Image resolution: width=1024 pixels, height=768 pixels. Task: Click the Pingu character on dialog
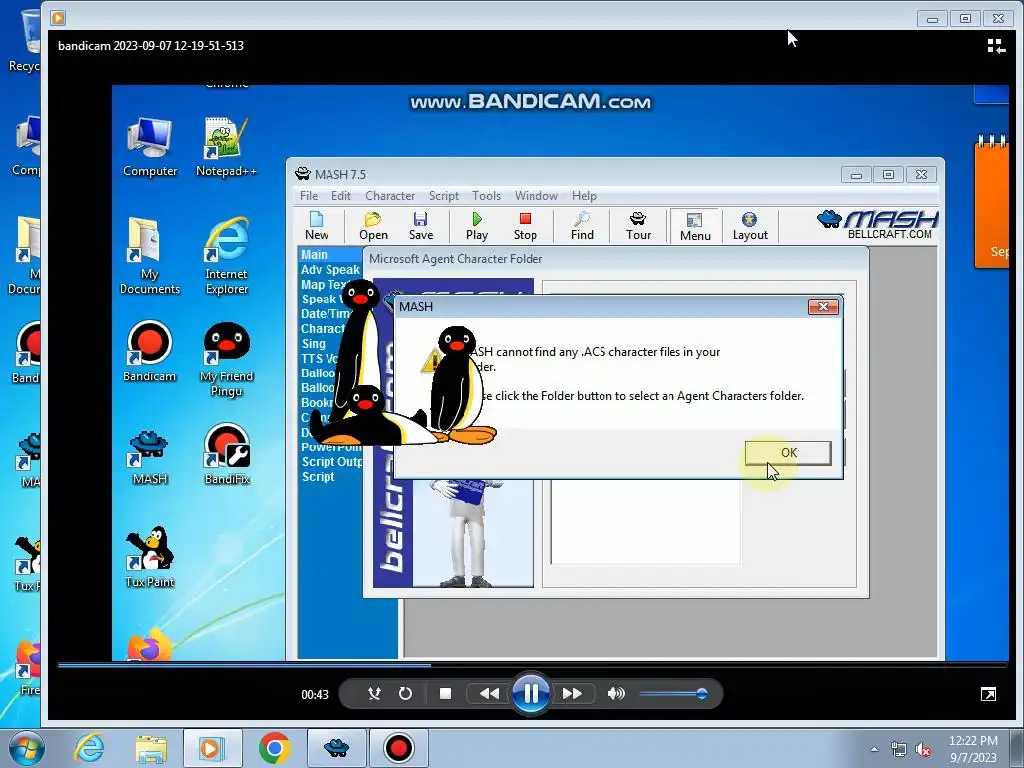[x=461, y=384]
